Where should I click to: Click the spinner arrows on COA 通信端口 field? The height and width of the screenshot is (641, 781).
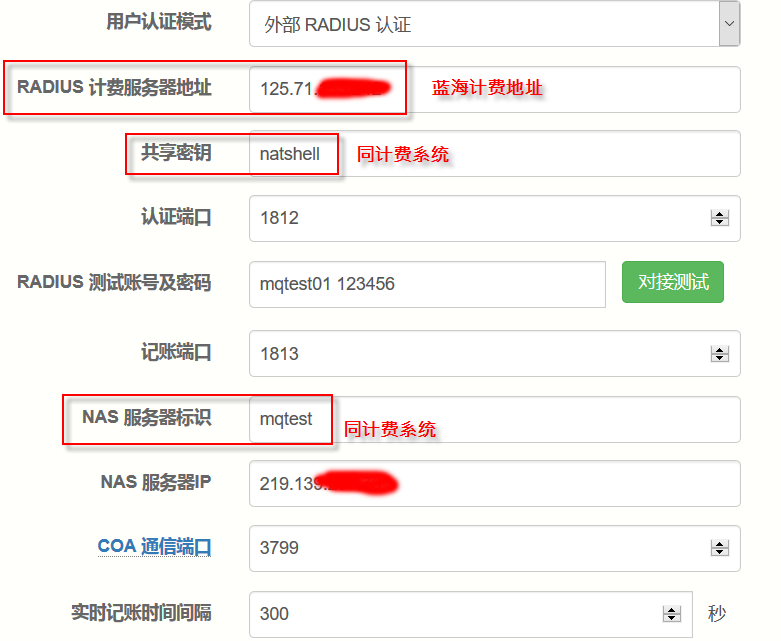pyautogui.click(x=718, y=548)
